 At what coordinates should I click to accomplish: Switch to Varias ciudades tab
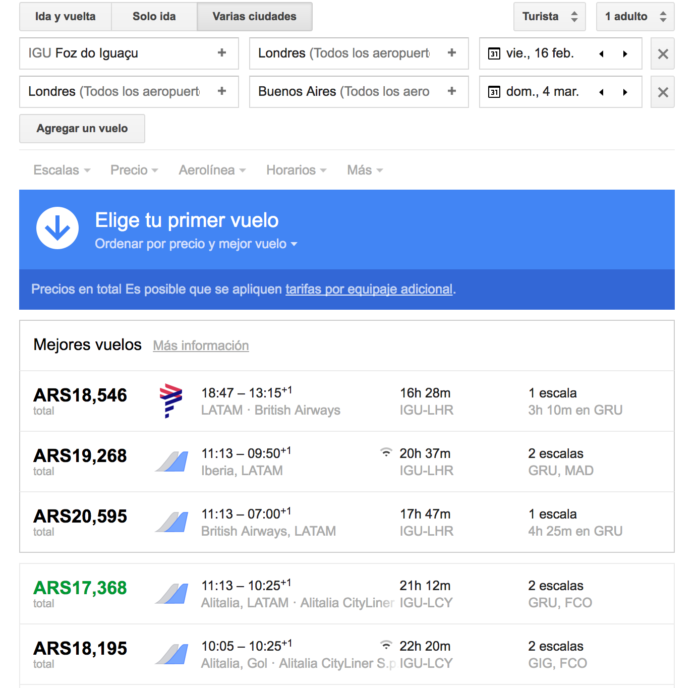254,17
